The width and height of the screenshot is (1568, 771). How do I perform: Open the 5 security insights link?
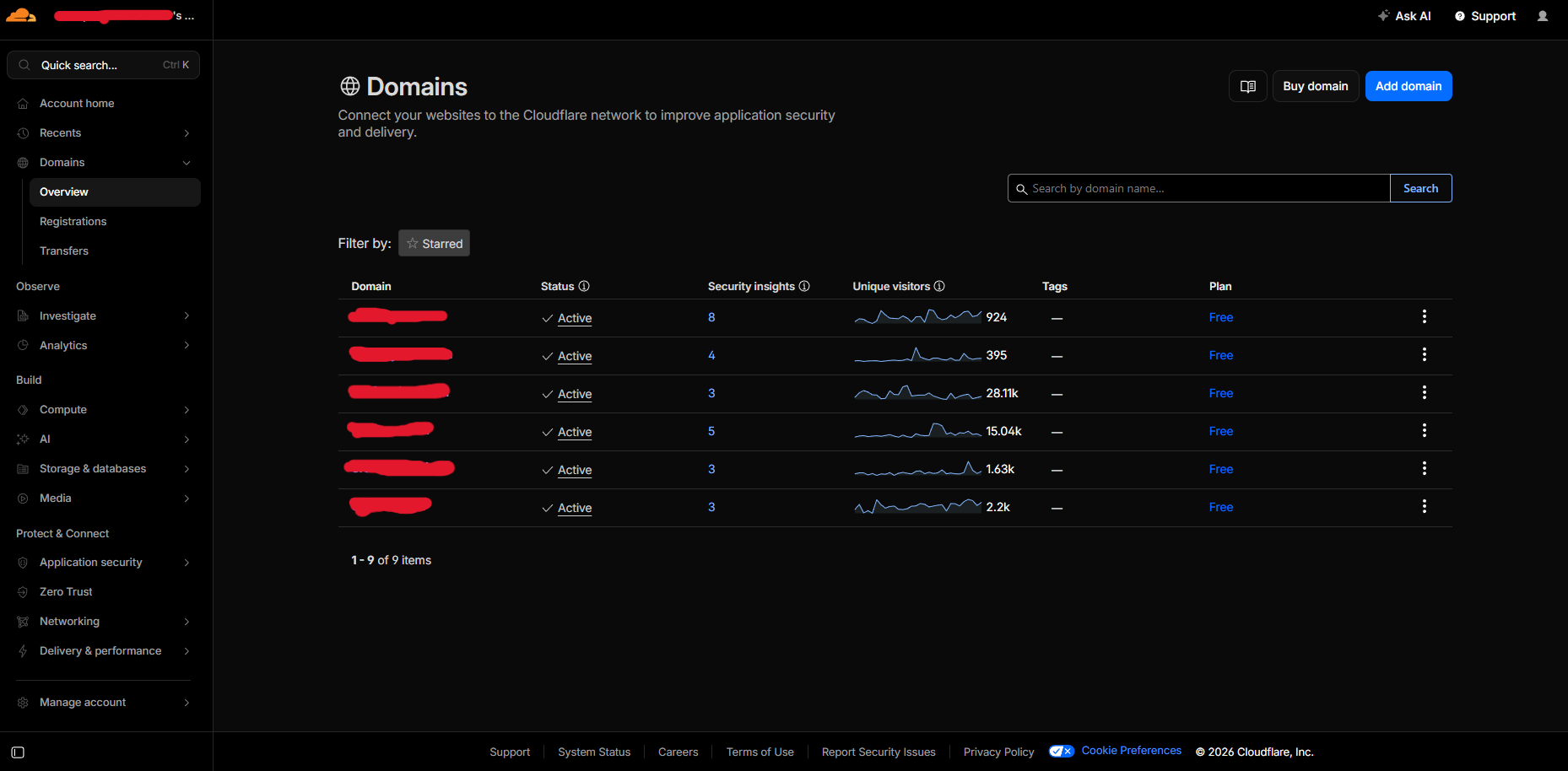click(711, 431)
